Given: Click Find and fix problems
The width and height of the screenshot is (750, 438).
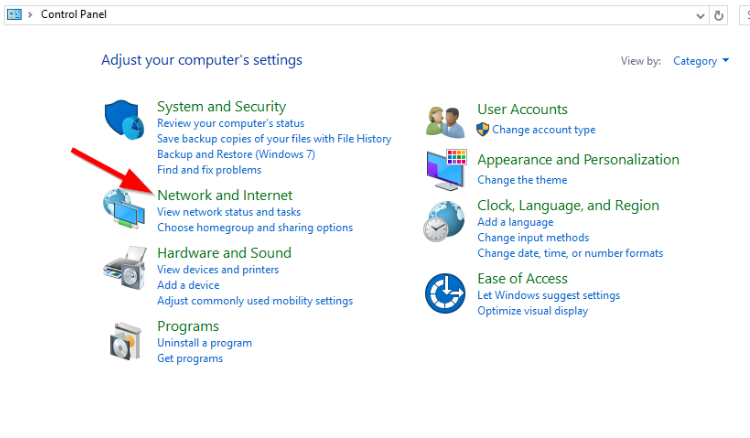Looking at the screenshot, I should pyautogui.click(x=209, y=170).
